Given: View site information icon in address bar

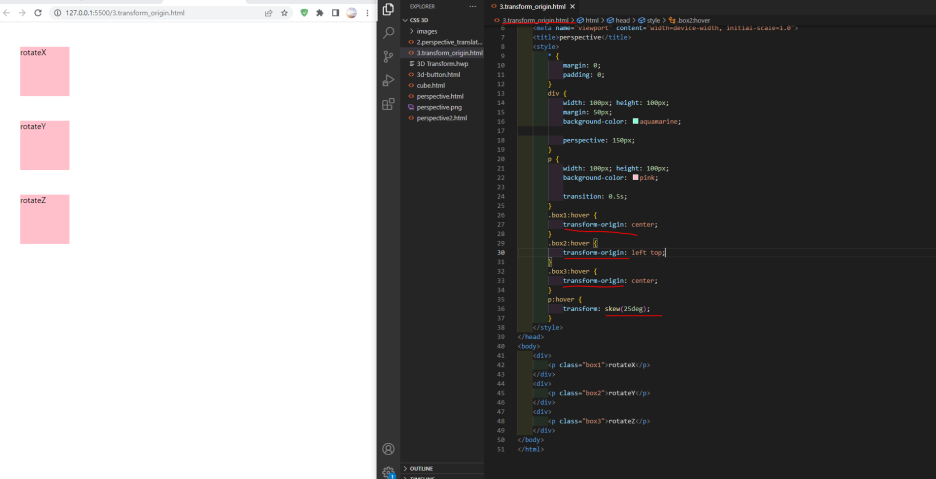Looking at the screenshot, I should click(58, 13).
